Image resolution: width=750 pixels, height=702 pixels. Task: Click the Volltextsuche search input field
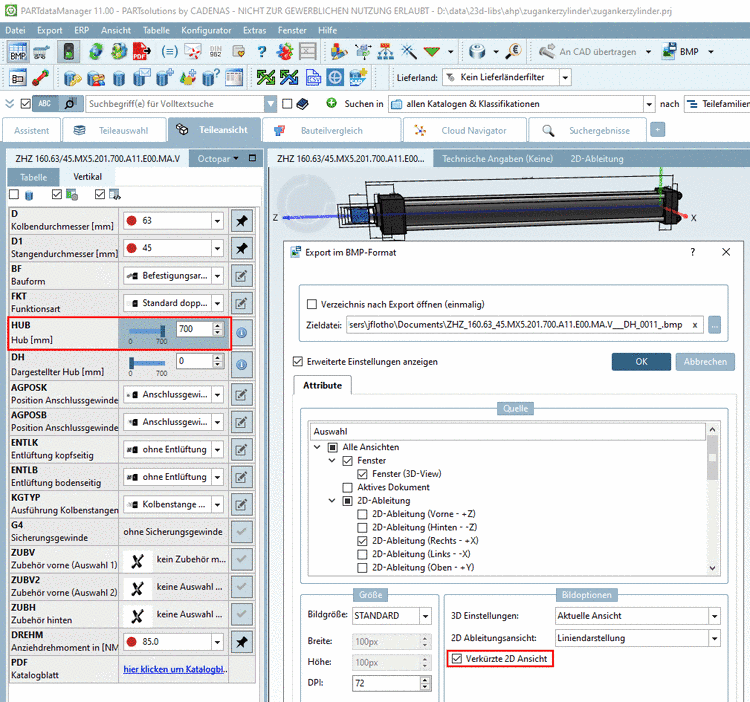(x=175, y=103)
